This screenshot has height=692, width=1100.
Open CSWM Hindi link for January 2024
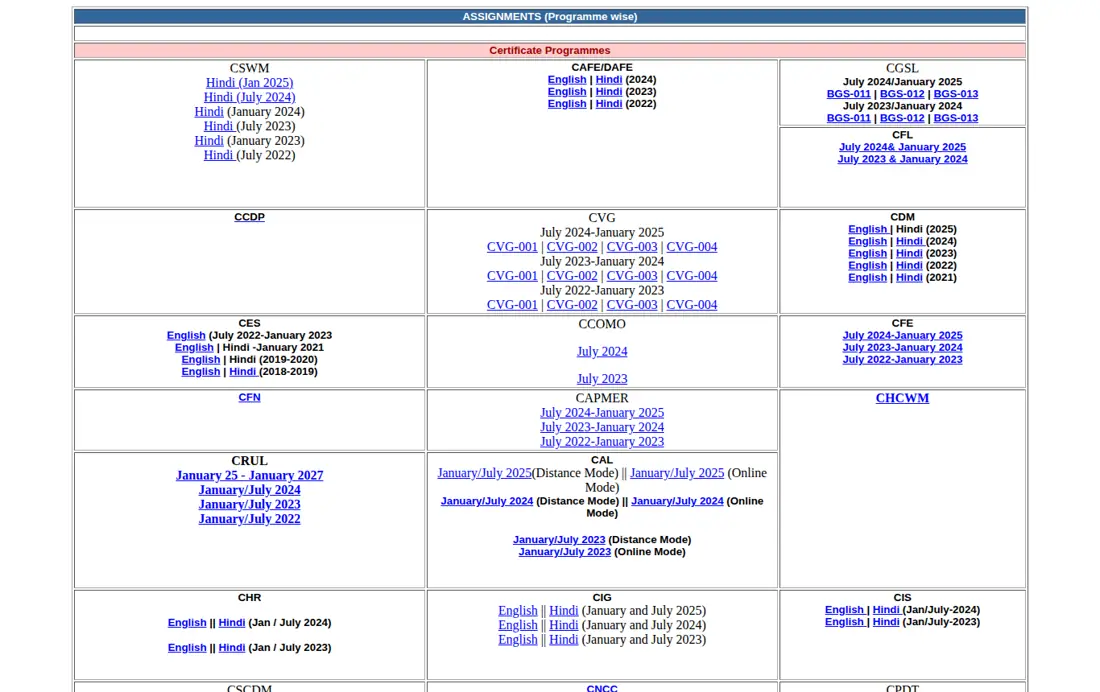tap(209, 112)
